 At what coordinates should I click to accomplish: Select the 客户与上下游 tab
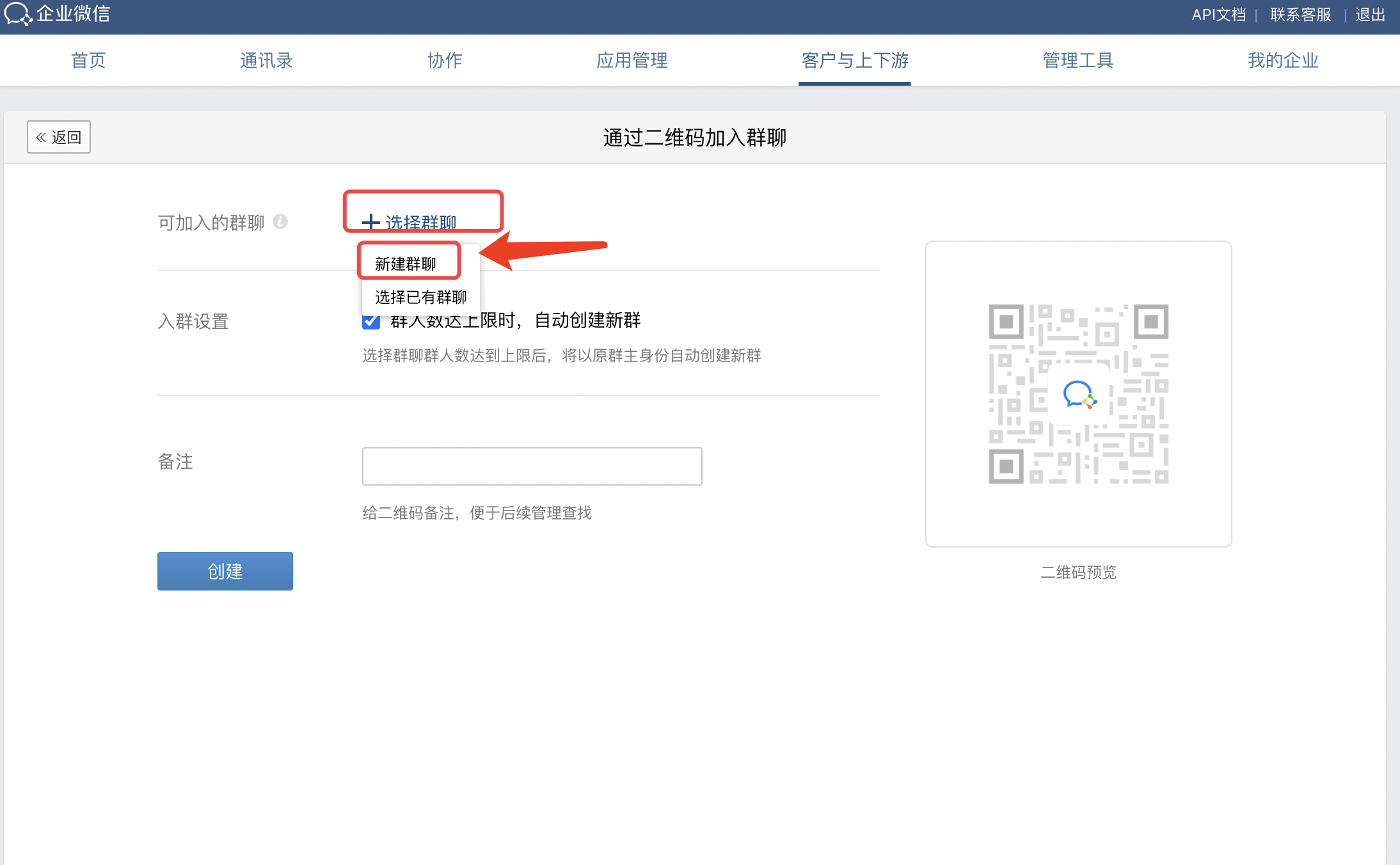854,61
